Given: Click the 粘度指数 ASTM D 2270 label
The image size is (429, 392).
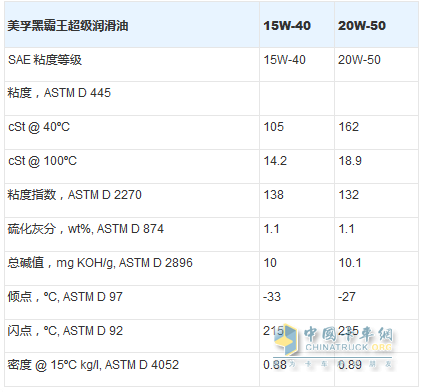Looking at the screenshot, I should [75, 195].
